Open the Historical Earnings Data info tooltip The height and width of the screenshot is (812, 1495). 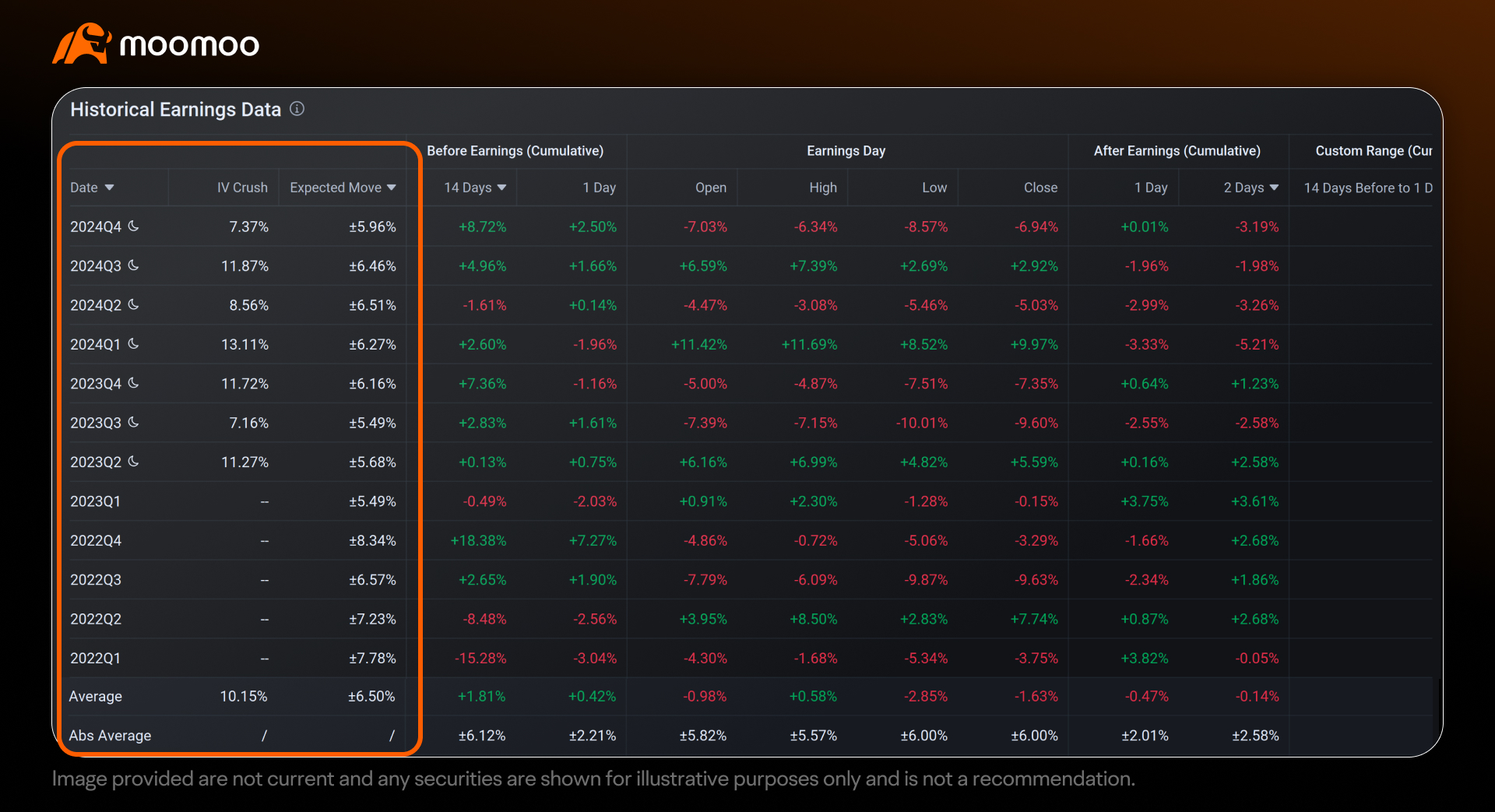click(297, 109)
